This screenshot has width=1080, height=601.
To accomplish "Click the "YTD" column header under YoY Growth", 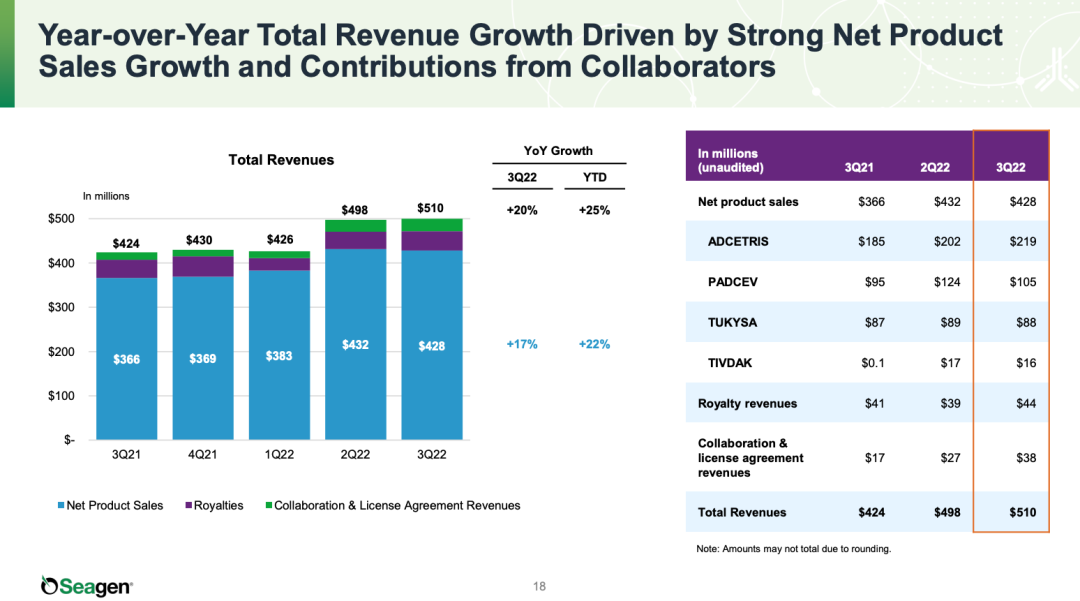I will [x=594, y=178].
